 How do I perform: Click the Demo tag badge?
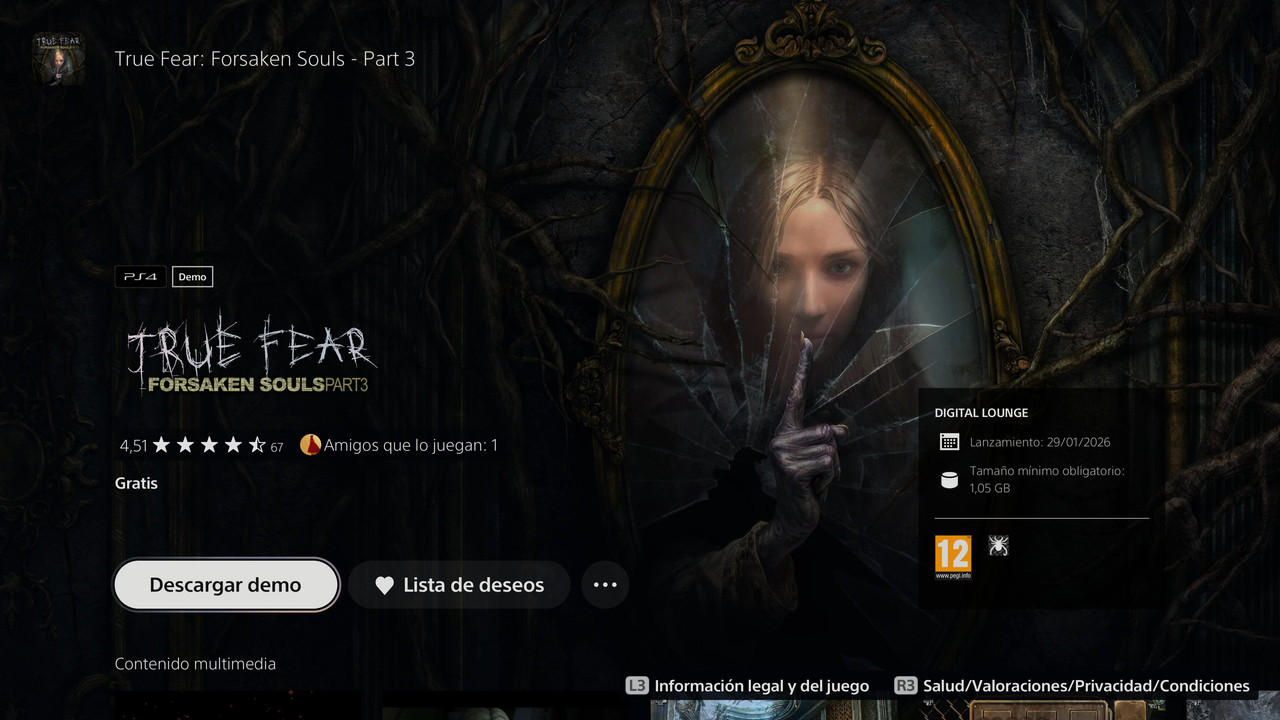[x=192, y=277]
